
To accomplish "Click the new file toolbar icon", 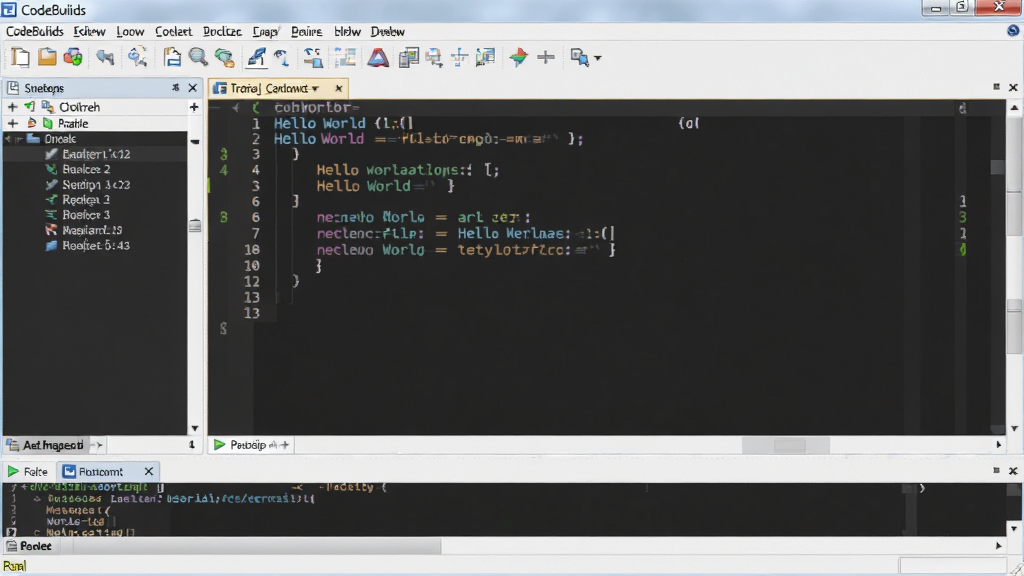I will [x=20, y=57].
